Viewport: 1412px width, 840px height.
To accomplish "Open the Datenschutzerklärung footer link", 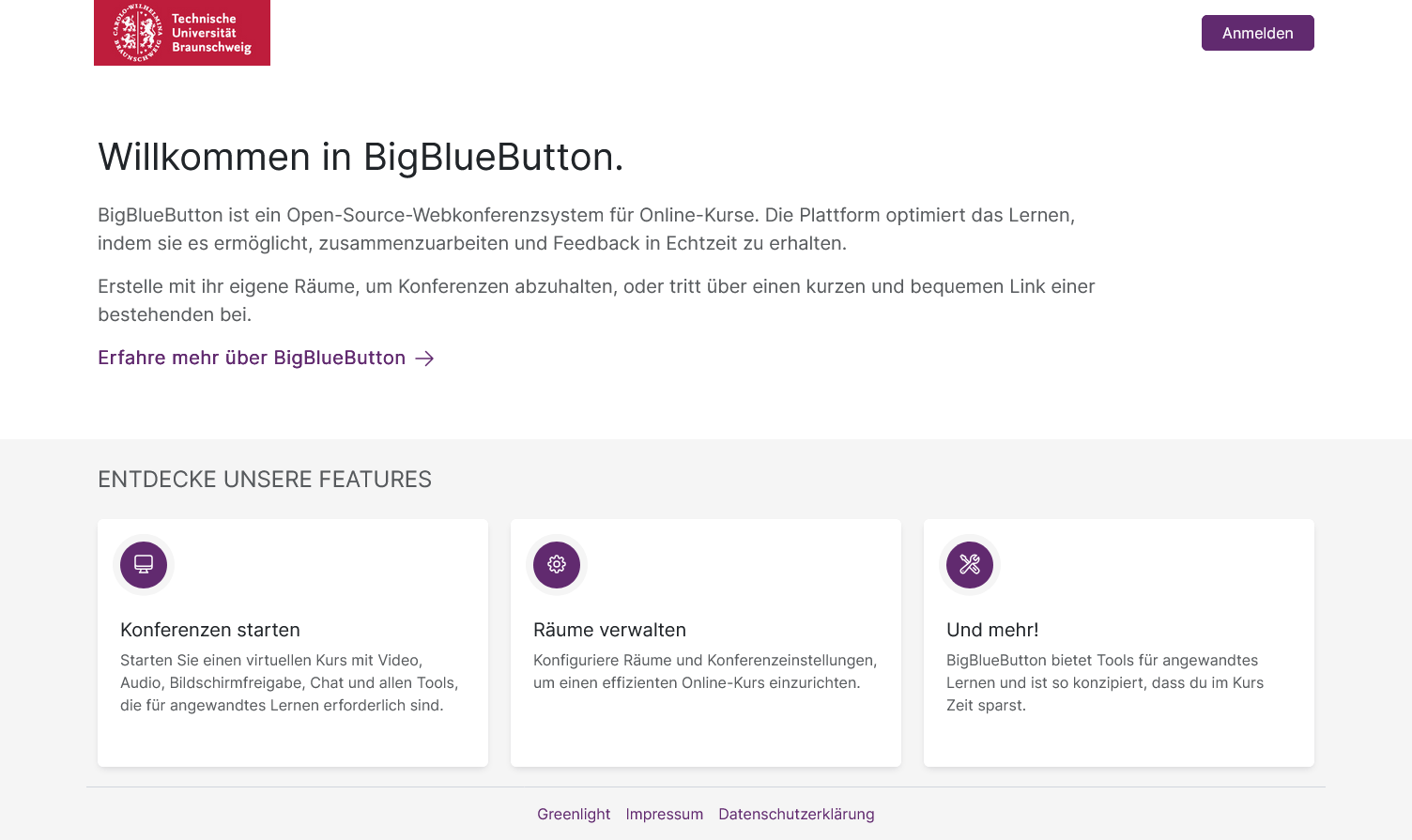I will tap(796, 814).
